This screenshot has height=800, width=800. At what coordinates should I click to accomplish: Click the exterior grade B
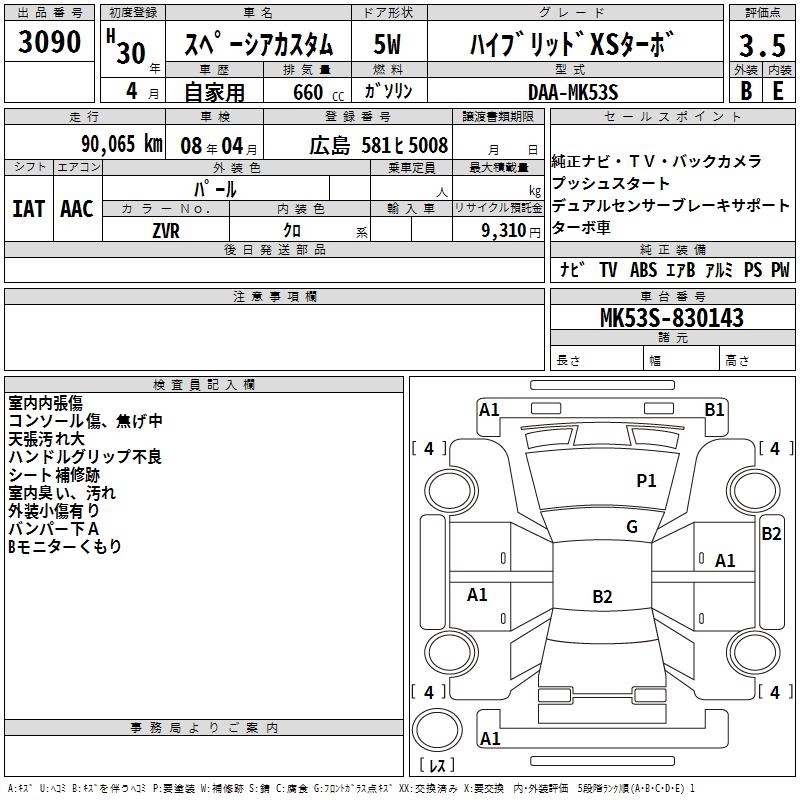(746, 91)
